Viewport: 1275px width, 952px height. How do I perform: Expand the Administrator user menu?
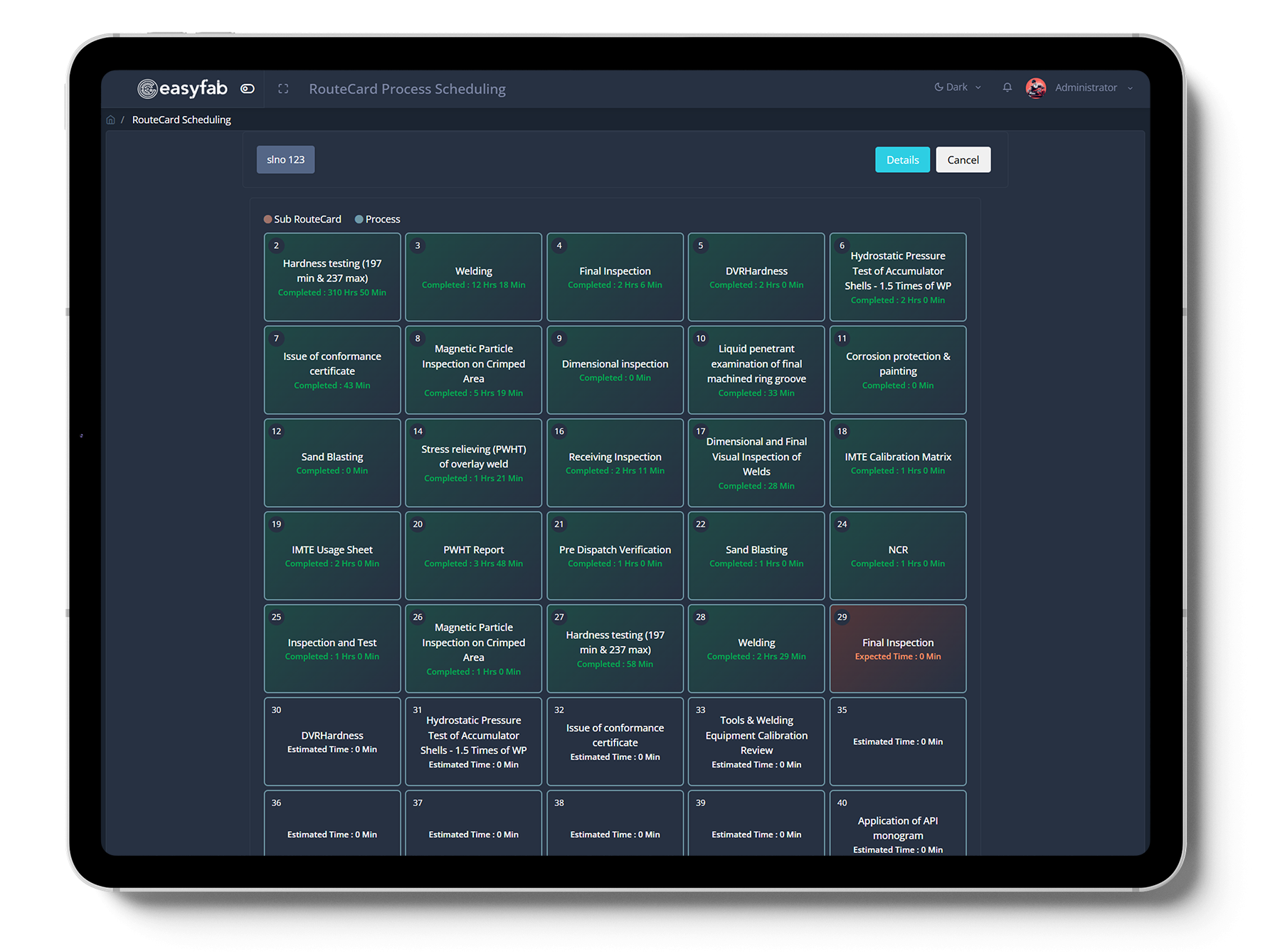point(1094,88)
